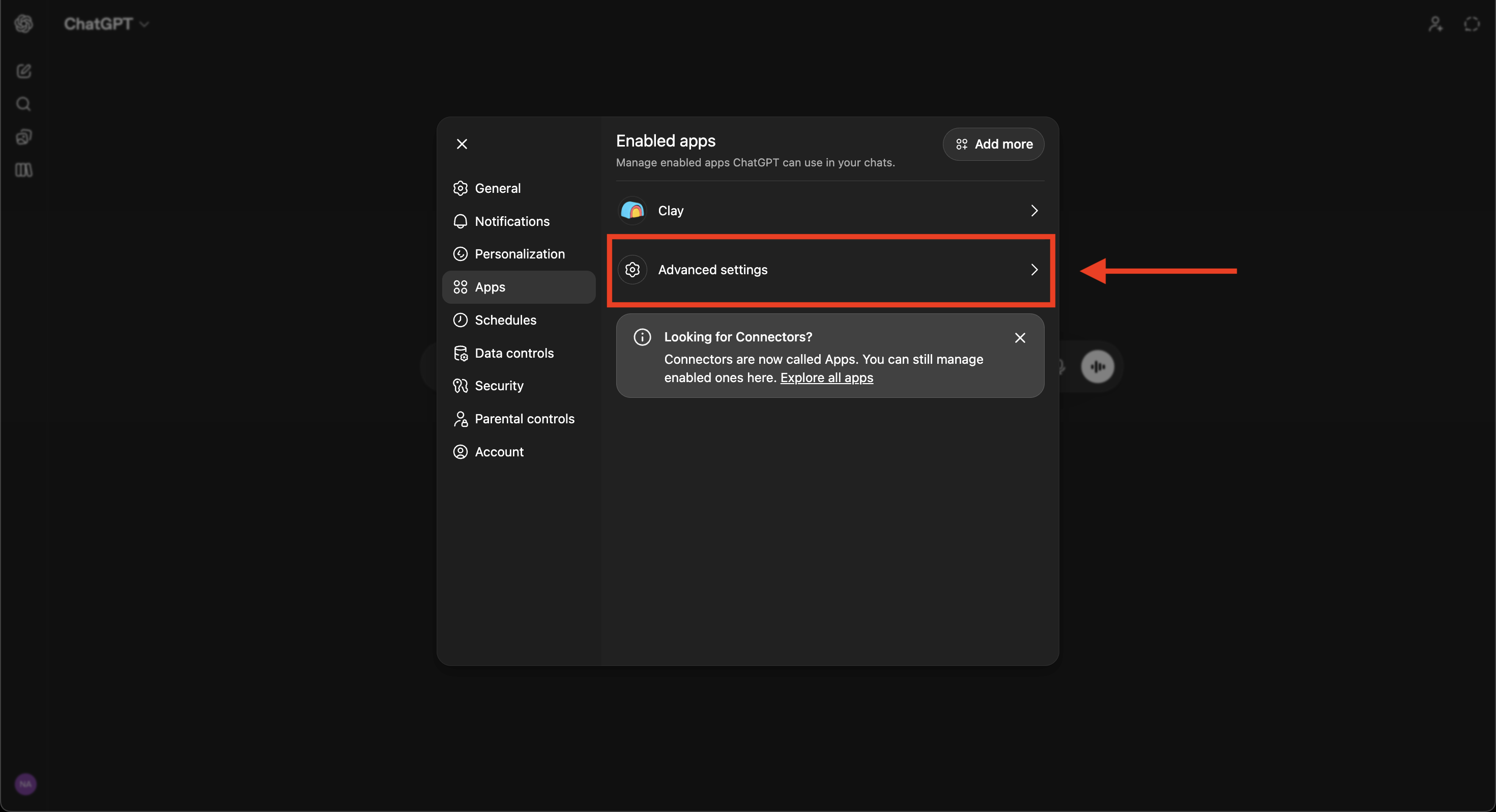Click the Schedules clock icon
This screenshot has width=1496, height=812.
click(461, 320)
